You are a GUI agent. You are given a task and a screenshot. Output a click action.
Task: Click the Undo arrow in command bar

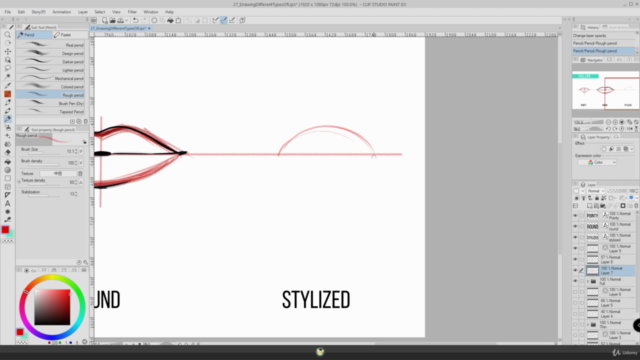pos(135,20)
